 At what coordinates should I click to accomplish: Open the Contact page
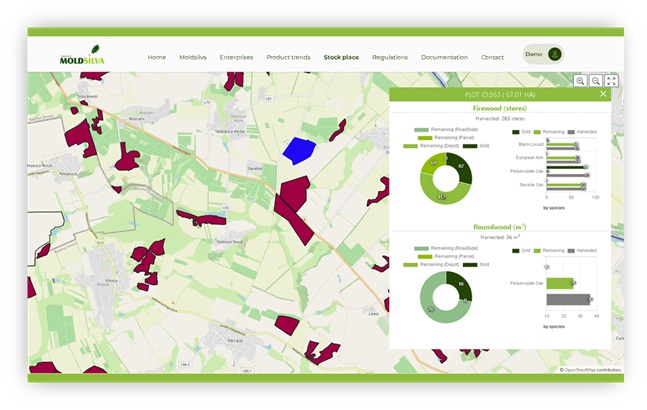[x=492, y=57]
